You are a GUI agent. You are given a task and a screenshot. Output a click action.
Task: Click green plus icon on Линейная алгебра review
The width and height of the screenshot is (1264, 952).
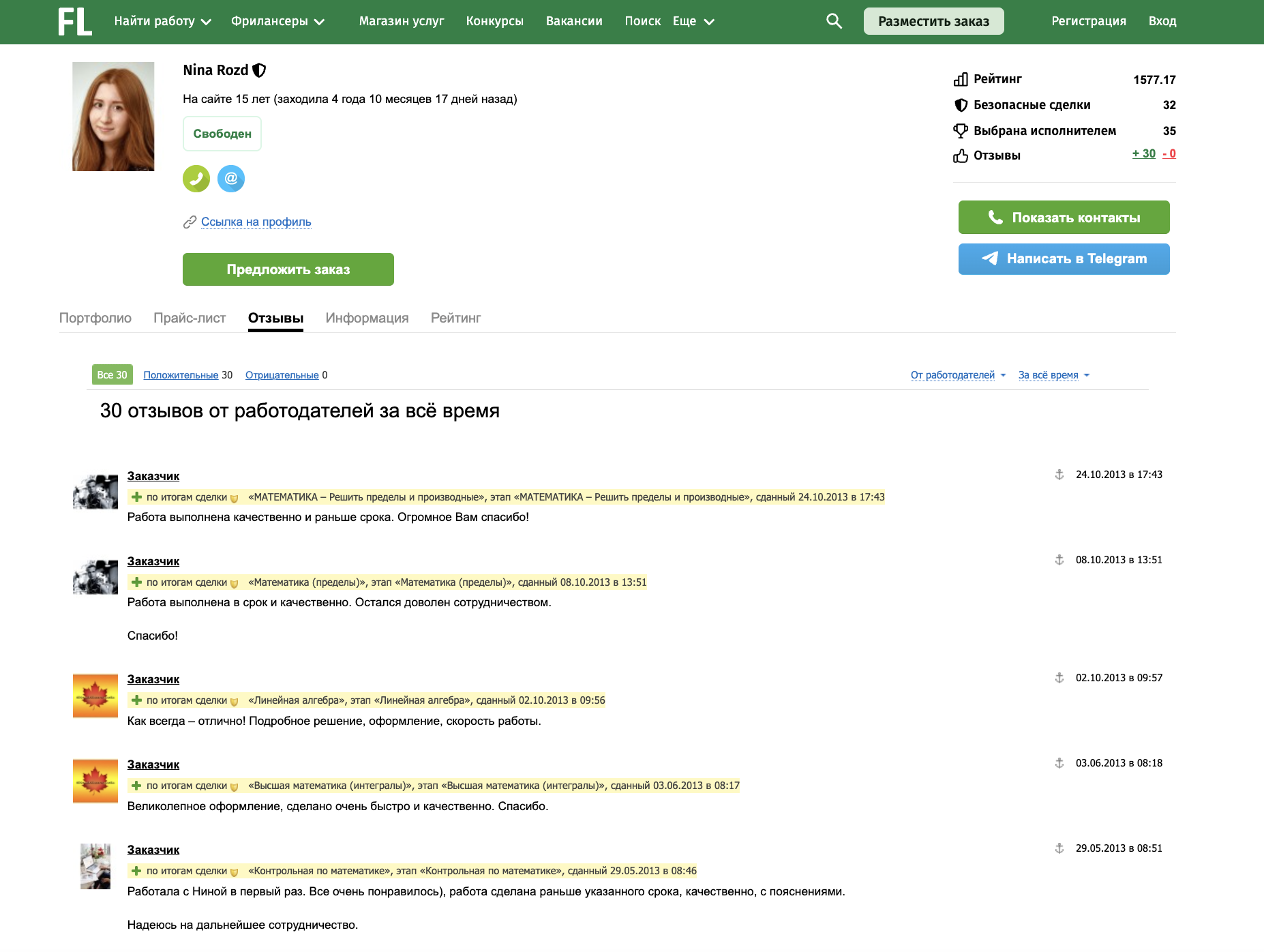pos(136,700)
